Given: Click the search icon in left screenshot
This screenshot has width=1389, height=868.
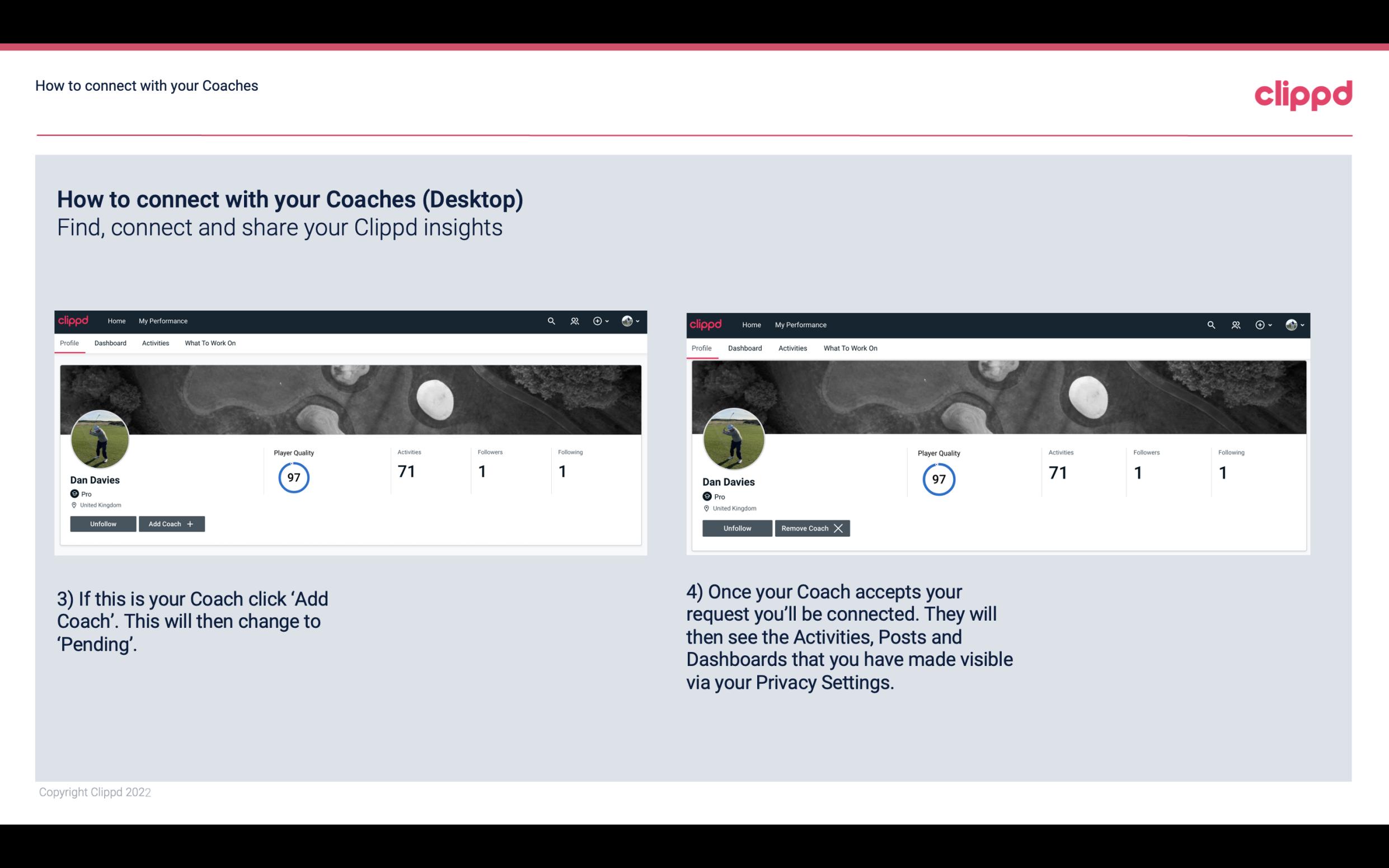Looking at the screenshot, I should click(x=552, y=320).
